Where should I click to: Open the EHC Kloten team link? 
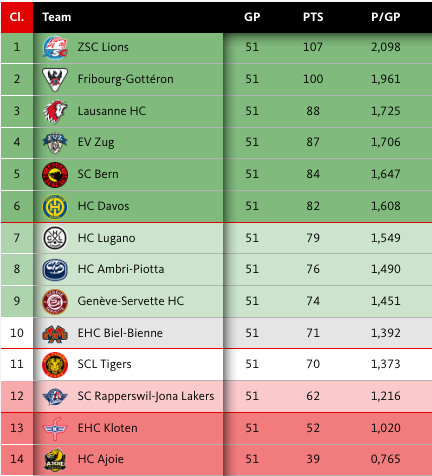(107, 428)
